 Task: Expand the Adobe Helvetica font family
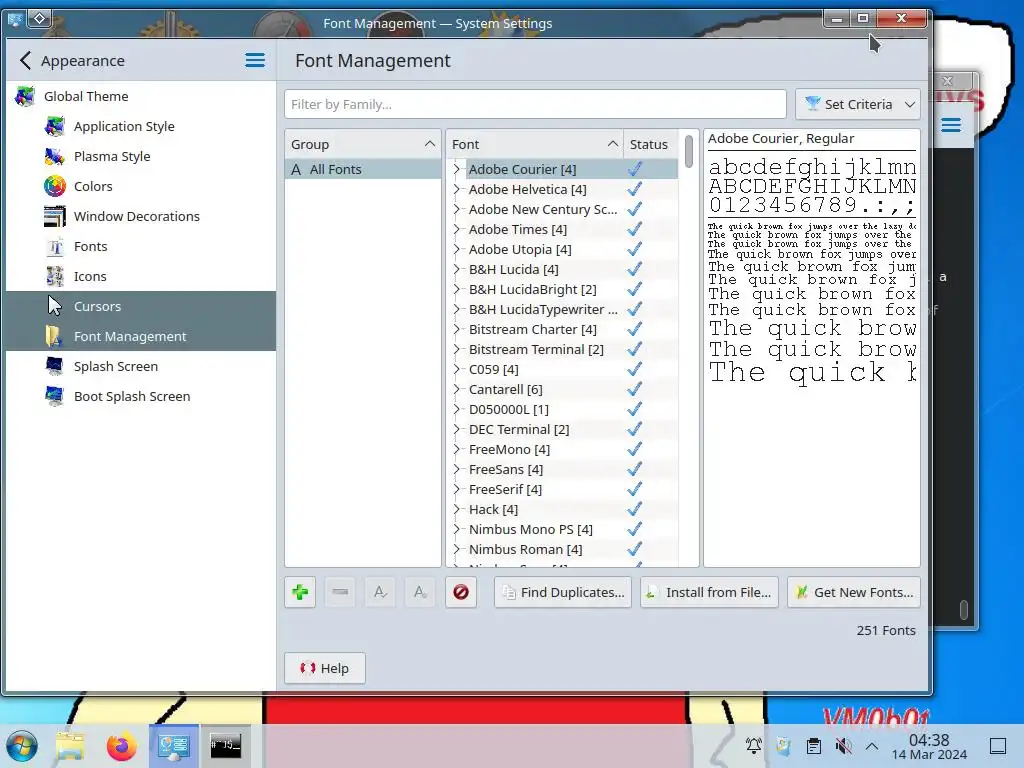(x=457, y=189)
